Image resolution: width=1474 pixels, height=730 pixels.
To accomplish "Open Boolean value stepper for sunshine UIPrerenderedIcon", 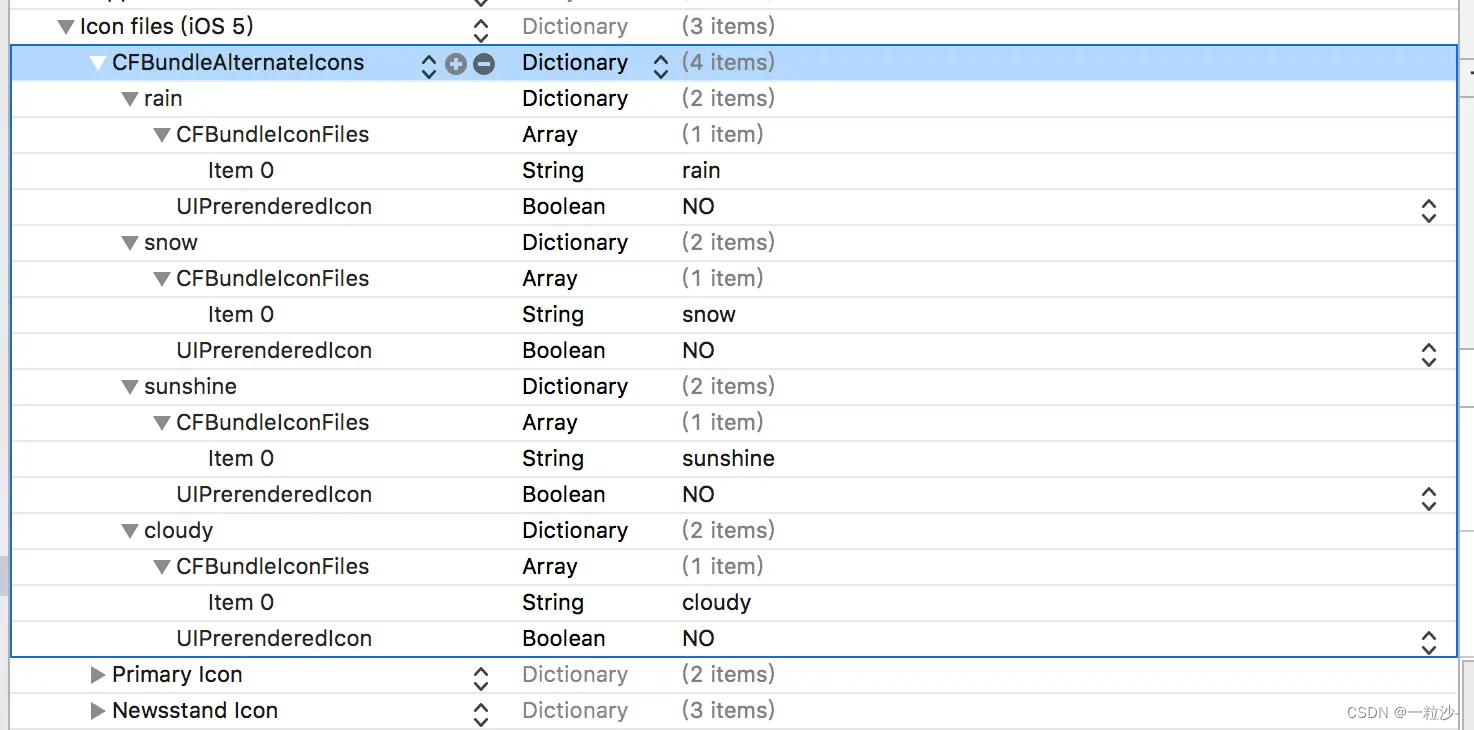I will 1429,498.
